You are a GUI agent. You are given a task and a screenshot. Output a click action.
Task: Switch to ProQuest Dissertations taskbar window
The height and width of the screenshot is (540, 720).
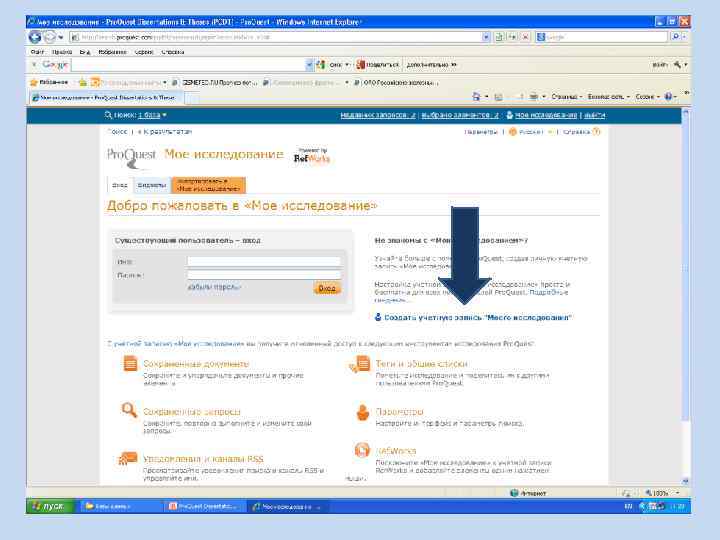point(203,506)
